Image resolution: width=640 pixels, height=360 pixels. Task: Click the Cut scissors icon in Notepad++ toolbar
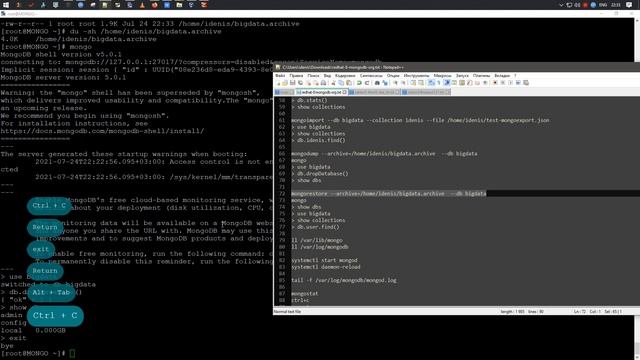pos(333,83)
